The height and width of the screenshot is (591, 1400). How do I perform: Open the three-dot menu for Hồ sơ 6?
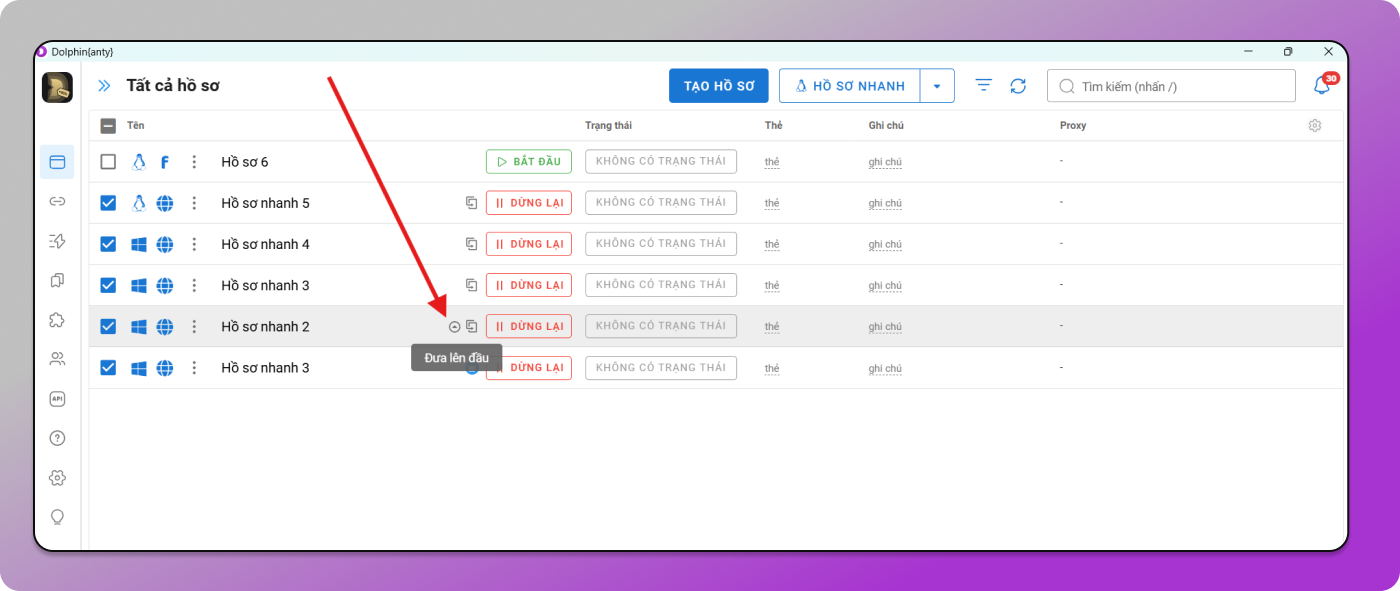click(x=194, y=162)
